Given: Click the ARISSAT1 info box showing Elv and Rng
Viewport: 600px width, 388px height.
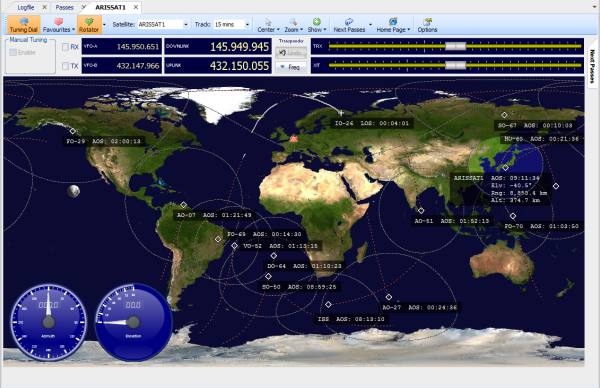Looking at the screenshot, I should pyautogui.click(x=501, y=189).
